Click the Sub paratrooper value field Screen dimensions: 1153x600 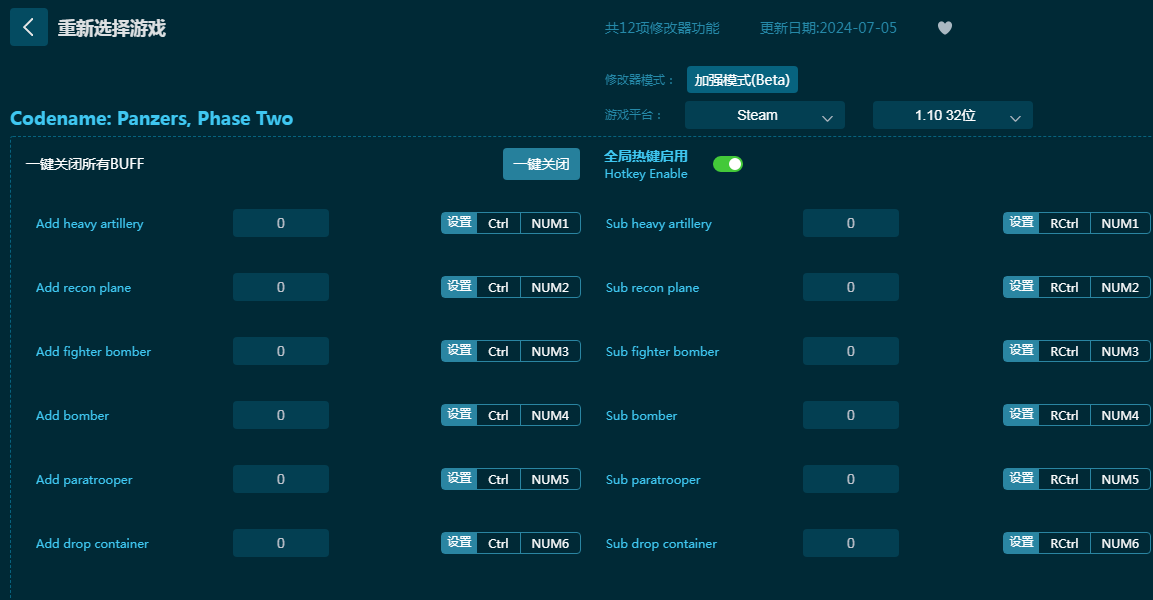point(851,479)
